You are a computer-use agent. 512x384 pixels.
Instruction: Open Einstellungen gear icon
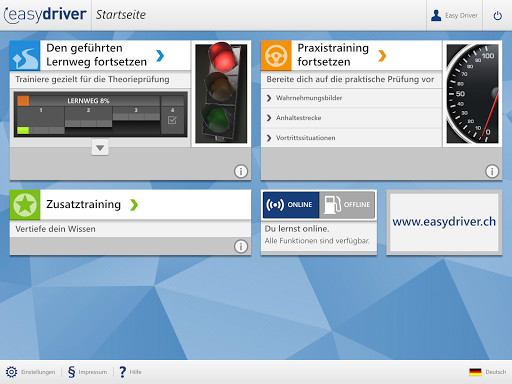[11, 372]
